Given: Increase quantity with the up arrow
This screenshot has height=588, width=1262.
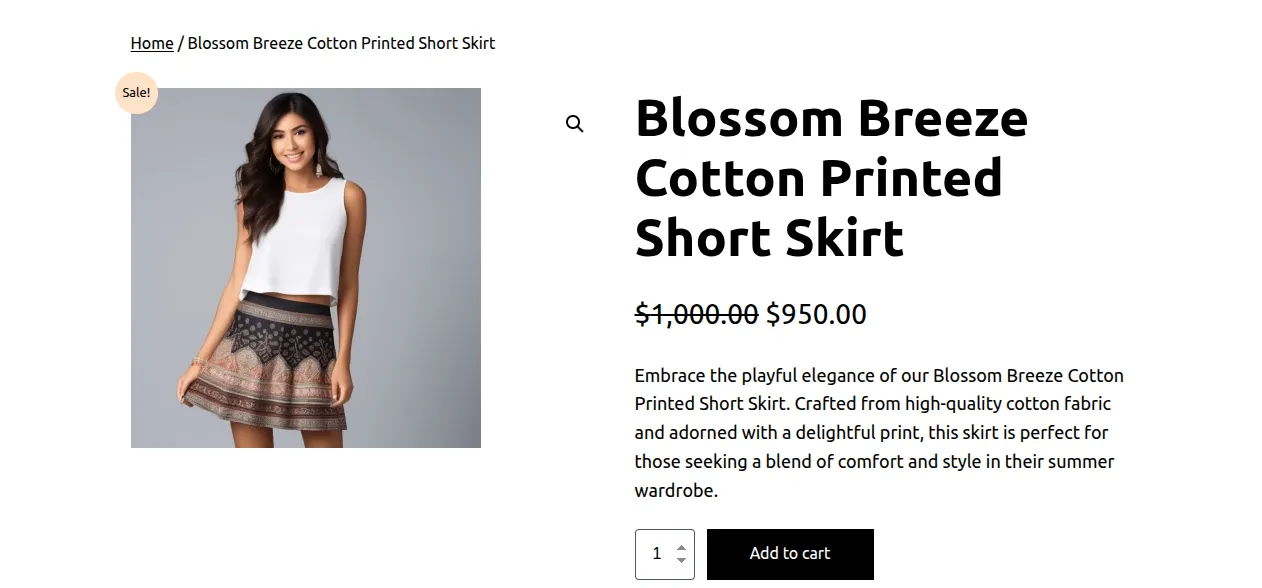Looking at the screenshot, I should tap(681, 547).
